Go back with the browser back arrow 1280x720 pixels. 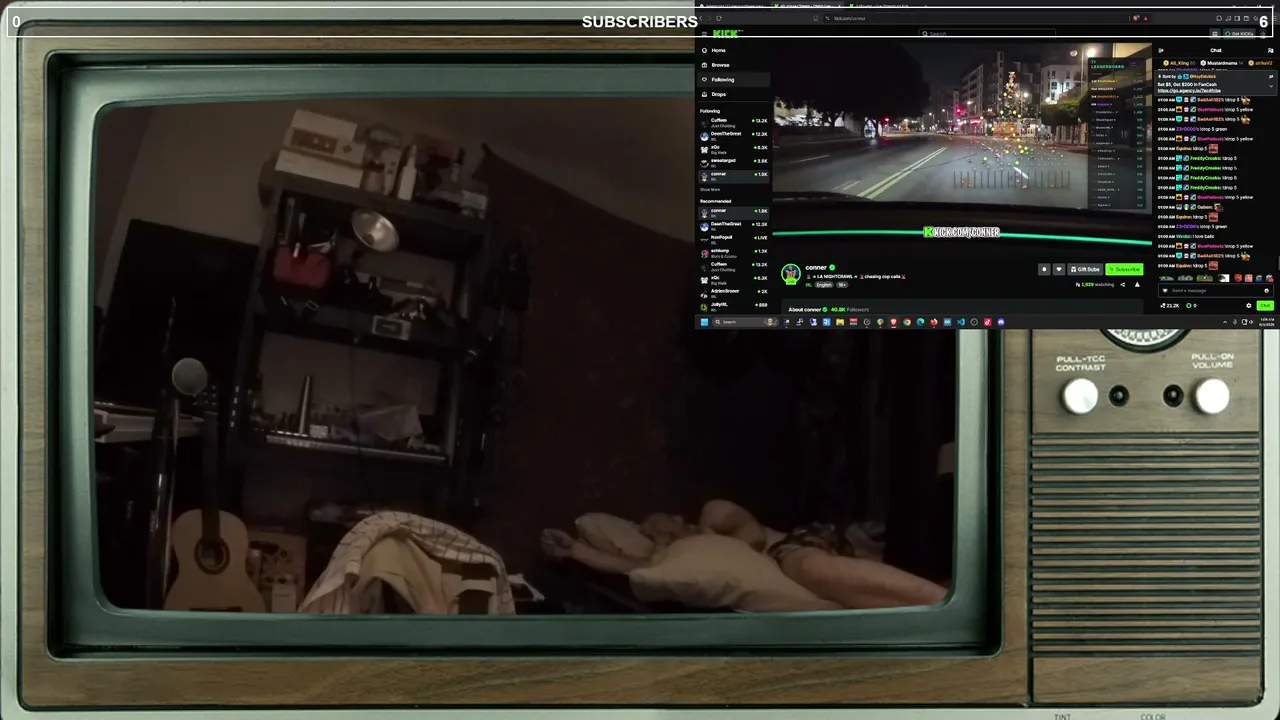click(x=701, y=18)
